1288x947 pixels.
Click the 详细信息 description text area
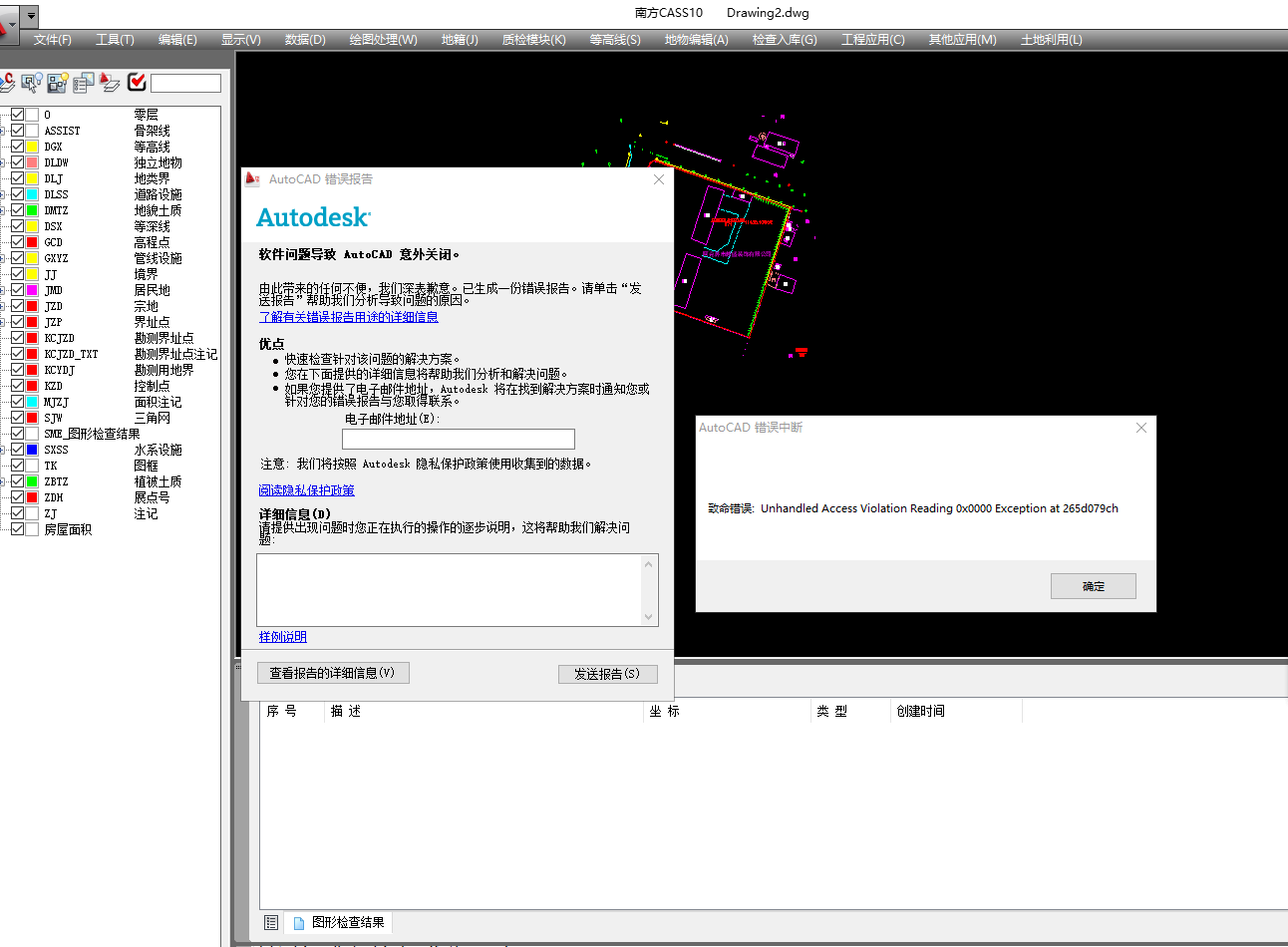[449, 590]
